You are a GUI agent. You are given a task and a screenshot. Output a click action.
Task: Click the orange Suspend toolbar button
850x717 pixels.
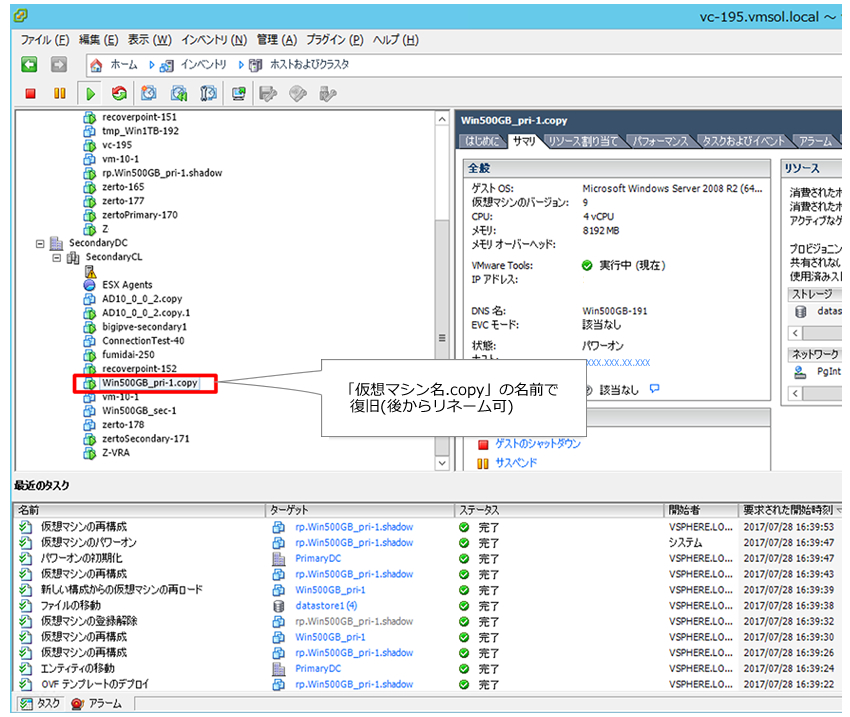click(60, 93)
